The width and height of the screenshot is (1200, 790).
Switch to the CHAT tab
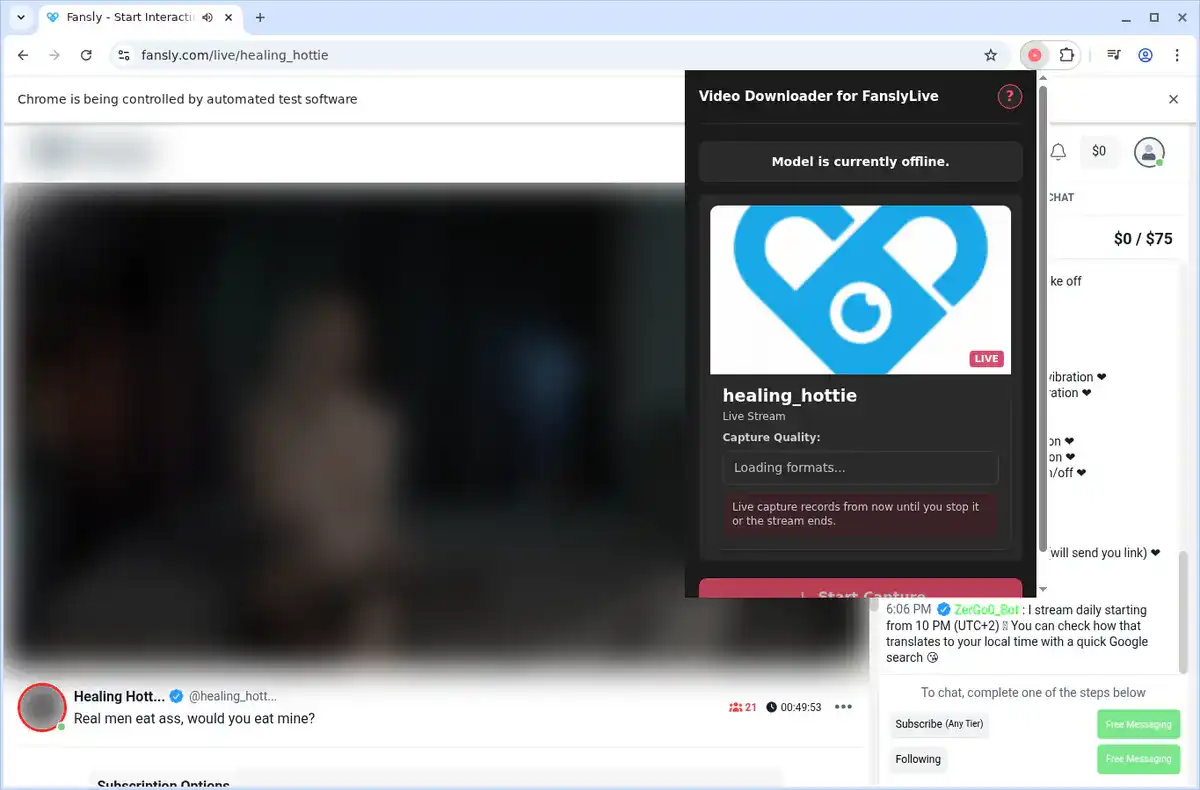click(x=1060, y=197)
